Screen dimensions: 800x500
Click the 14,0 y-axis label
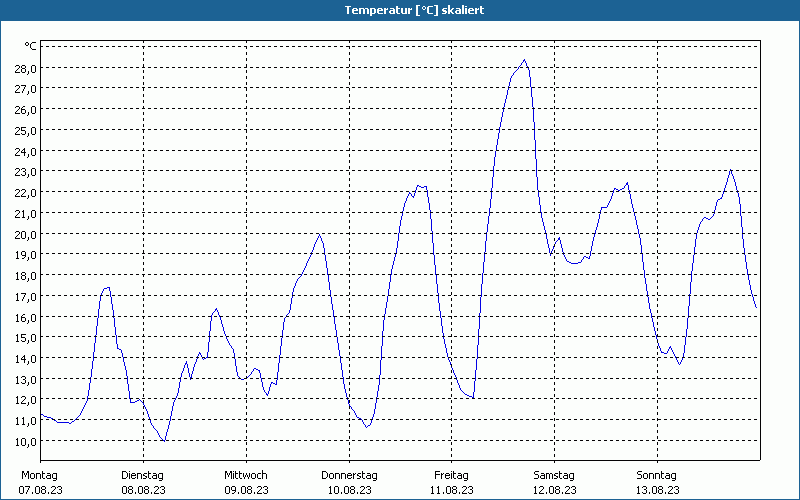click(26, 359)
